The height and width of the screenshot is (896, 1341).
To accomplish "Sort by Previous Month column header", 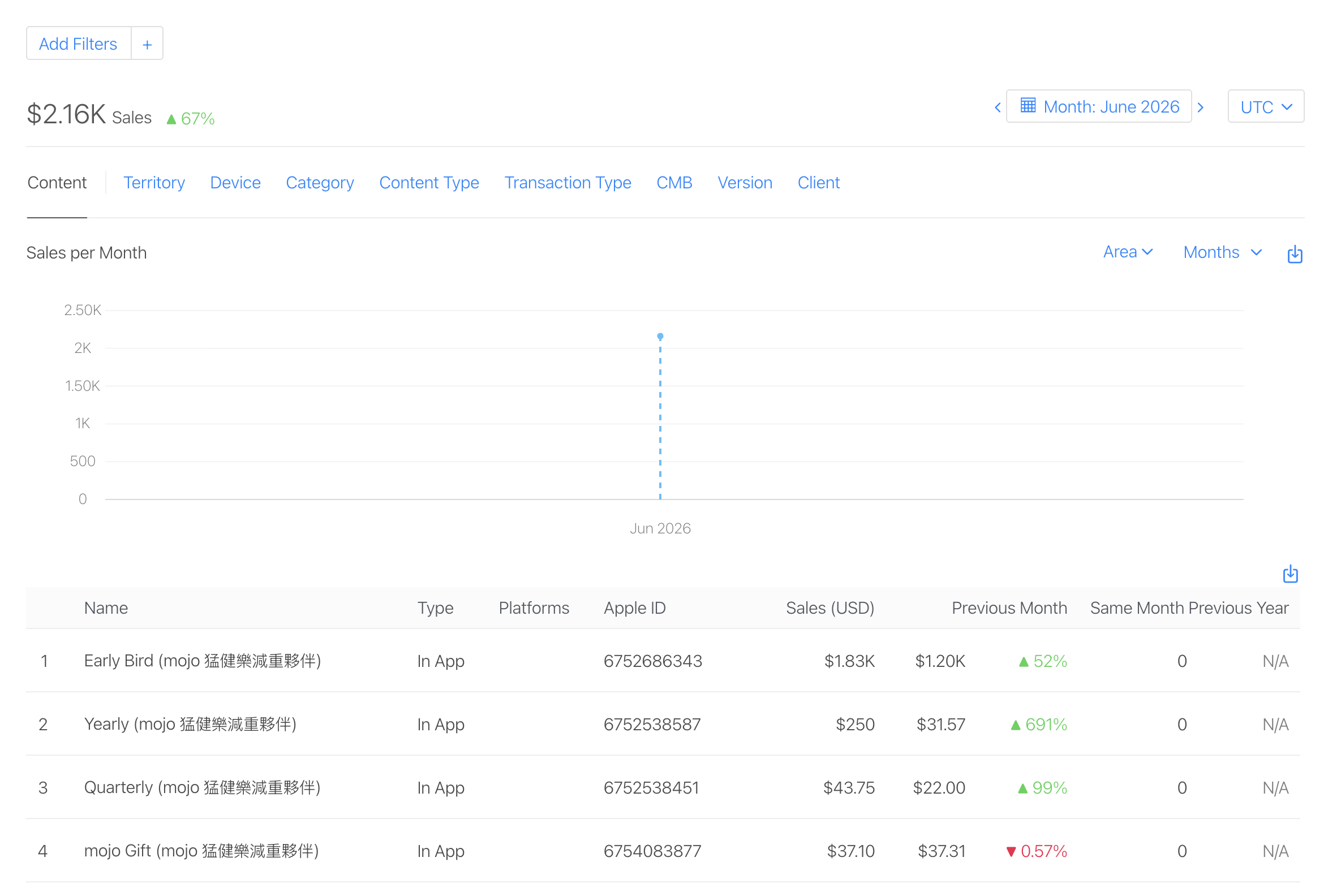I will pyautogui.click(x=1009, y=608).
